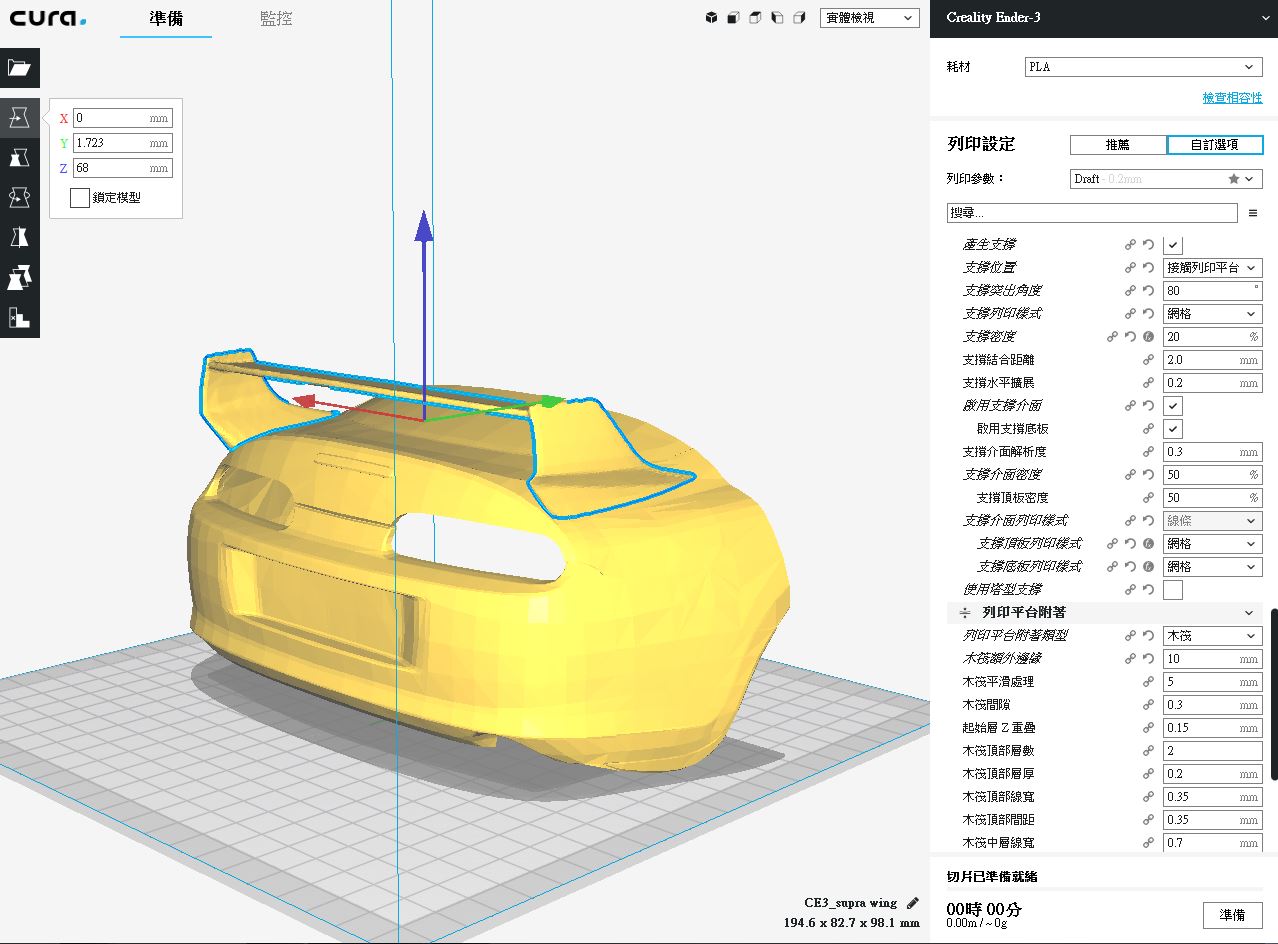Click the 木筏額外邊緣 value field
This screenshot has height=944, width=1278.
coord(1212,659)
